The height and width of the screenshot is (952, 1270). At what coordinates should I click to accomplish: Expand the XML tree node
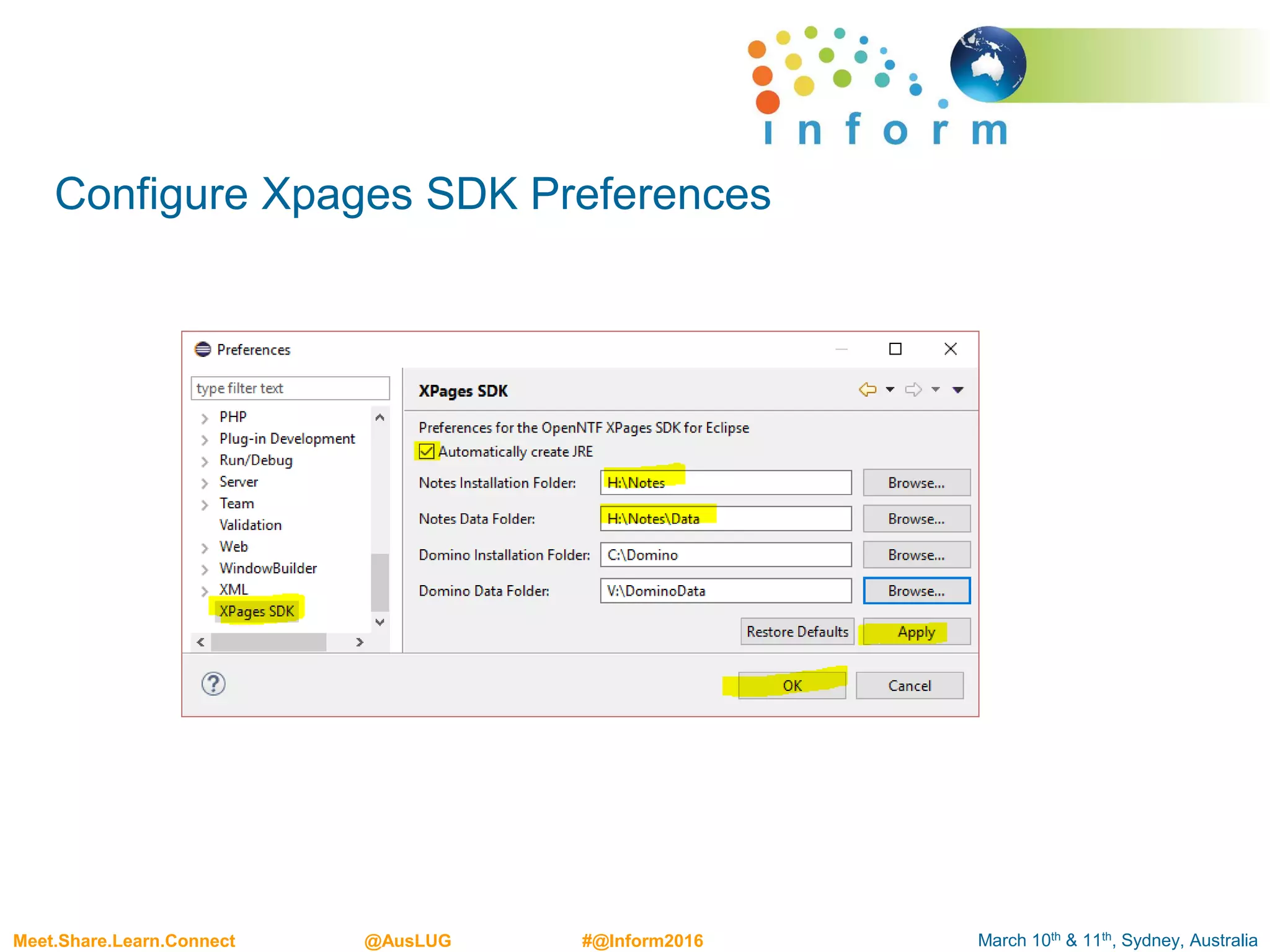(205, 591)
